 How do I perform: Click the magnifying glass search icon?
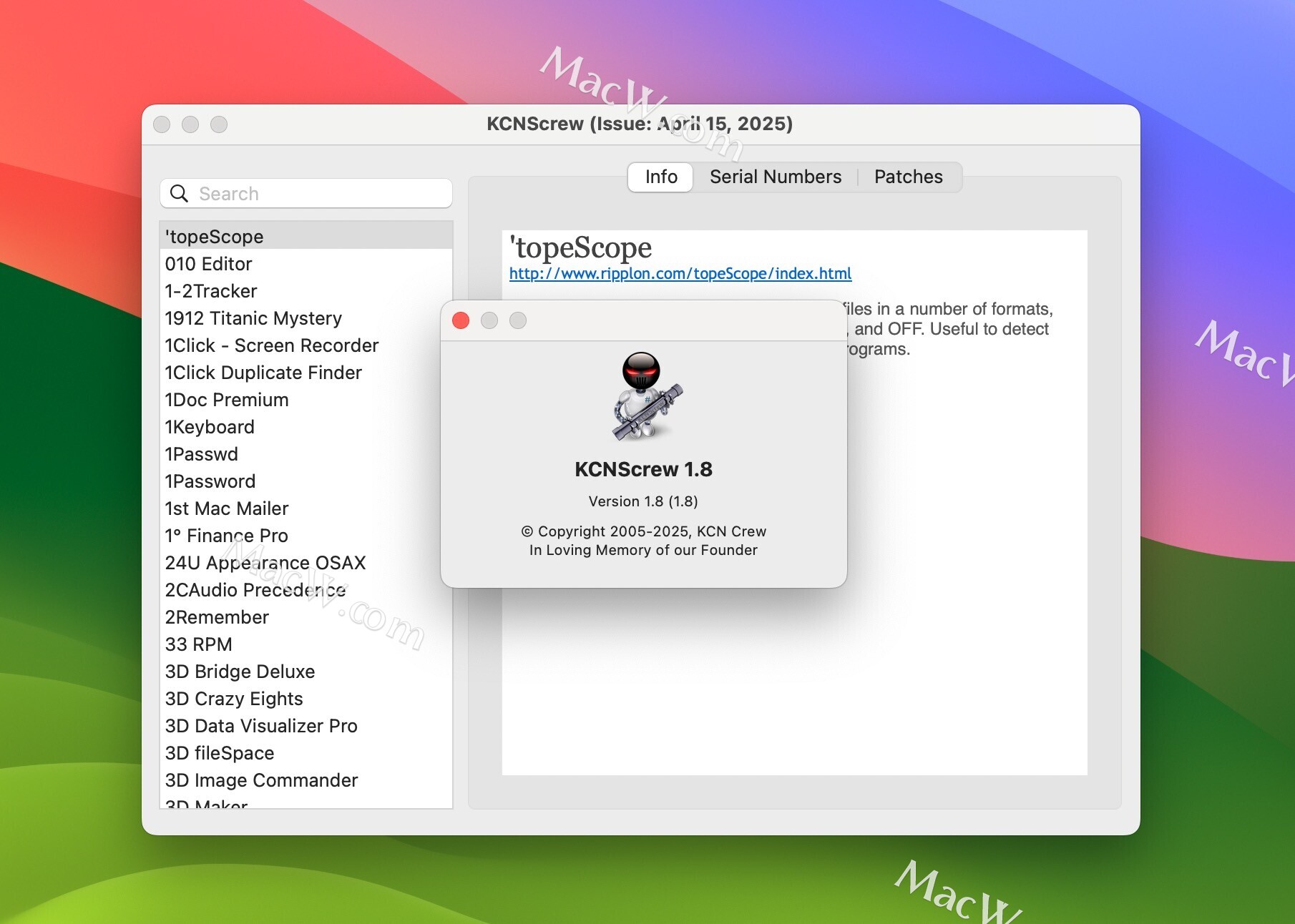click(179, 194)
